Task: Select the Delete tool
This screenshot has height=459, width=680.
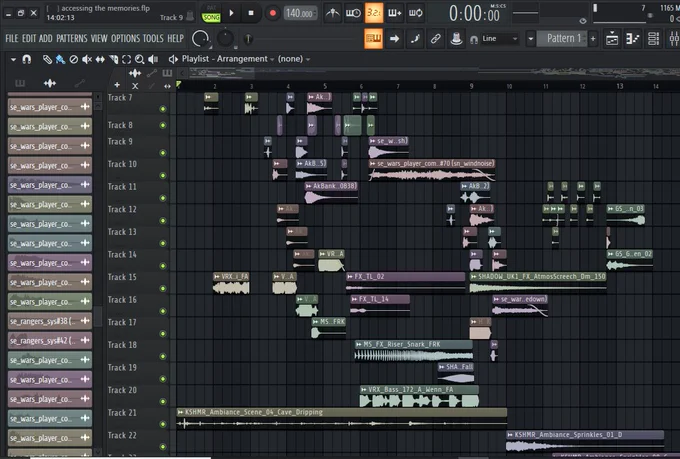Action: [x=74, y=59]
